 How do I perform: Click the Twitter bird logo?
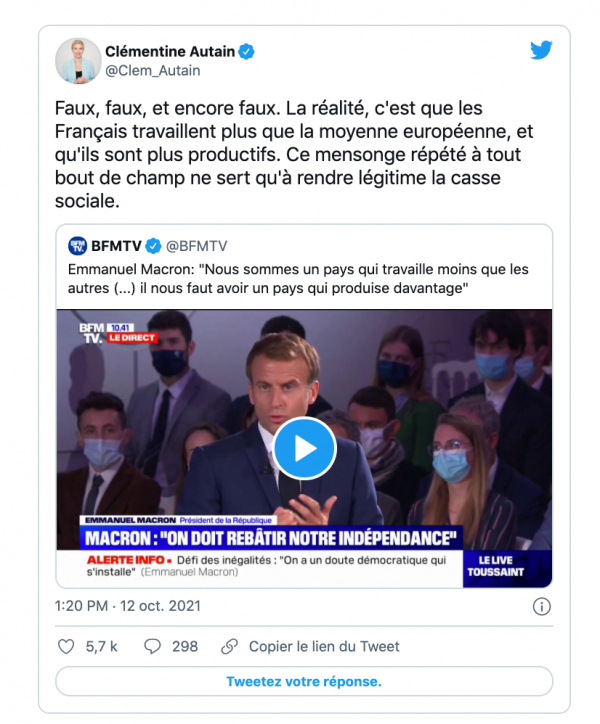point(541,50)
